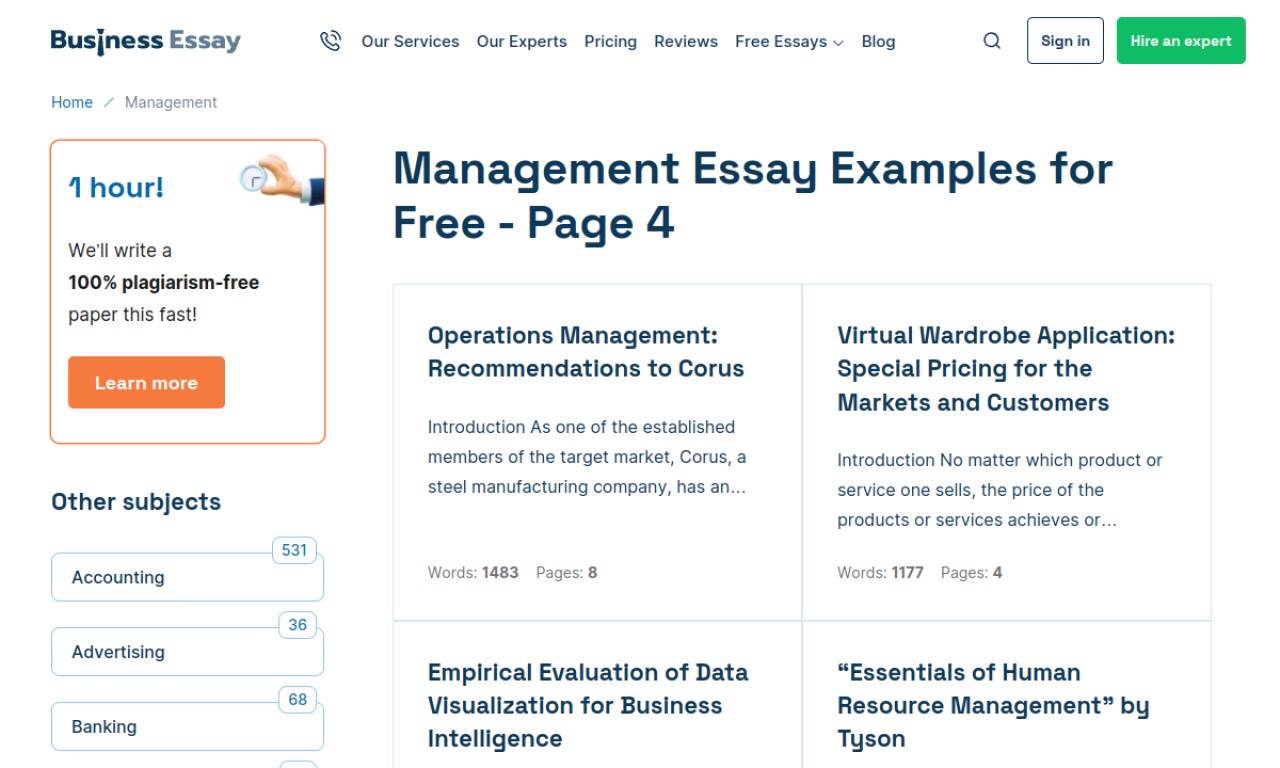Open the Reviews menu item

point(686,41)
